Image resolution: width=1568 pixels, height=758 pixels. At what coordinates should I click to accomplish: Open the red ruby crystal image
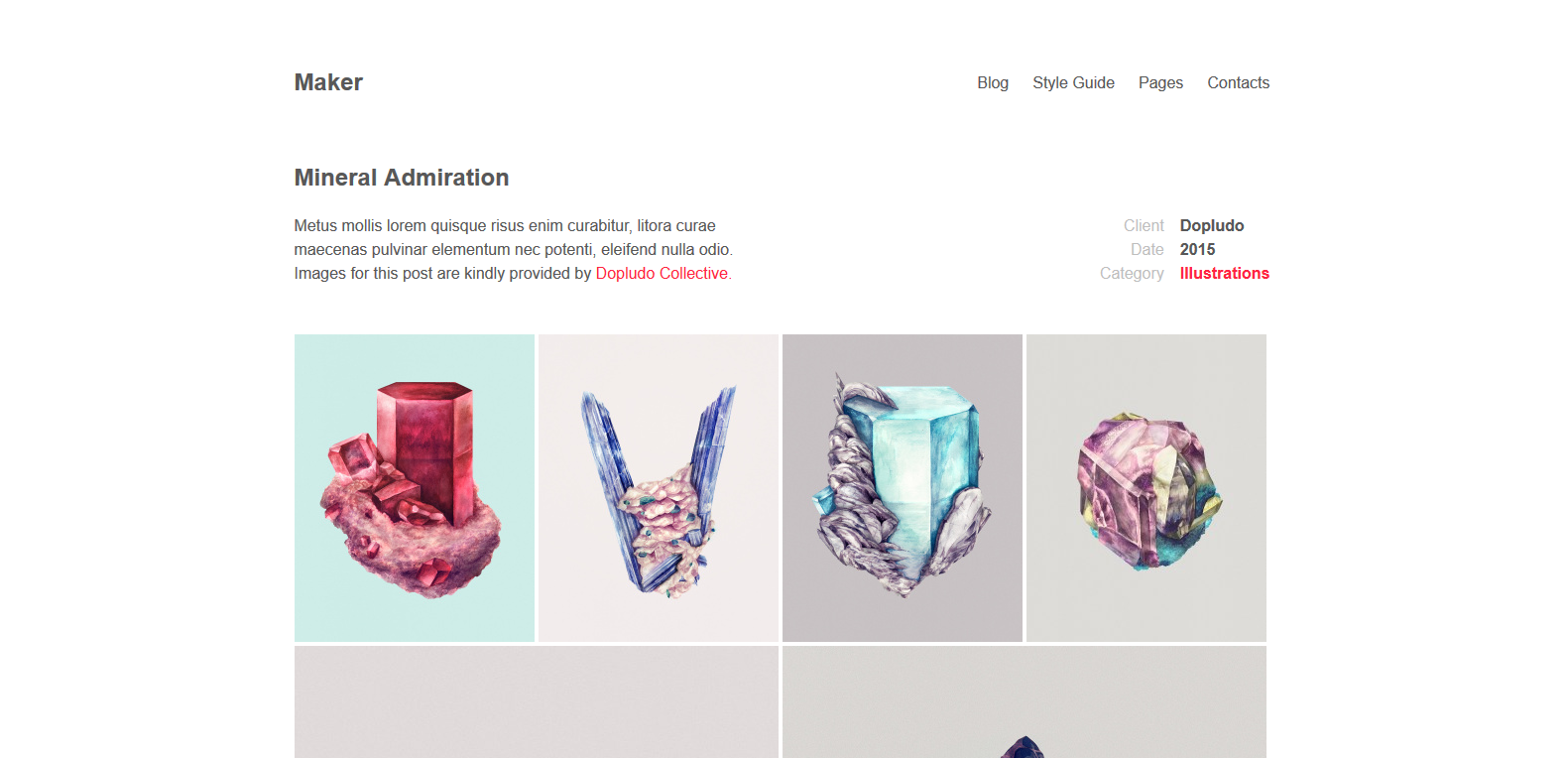pyautogui.click(x=415, y=488)
